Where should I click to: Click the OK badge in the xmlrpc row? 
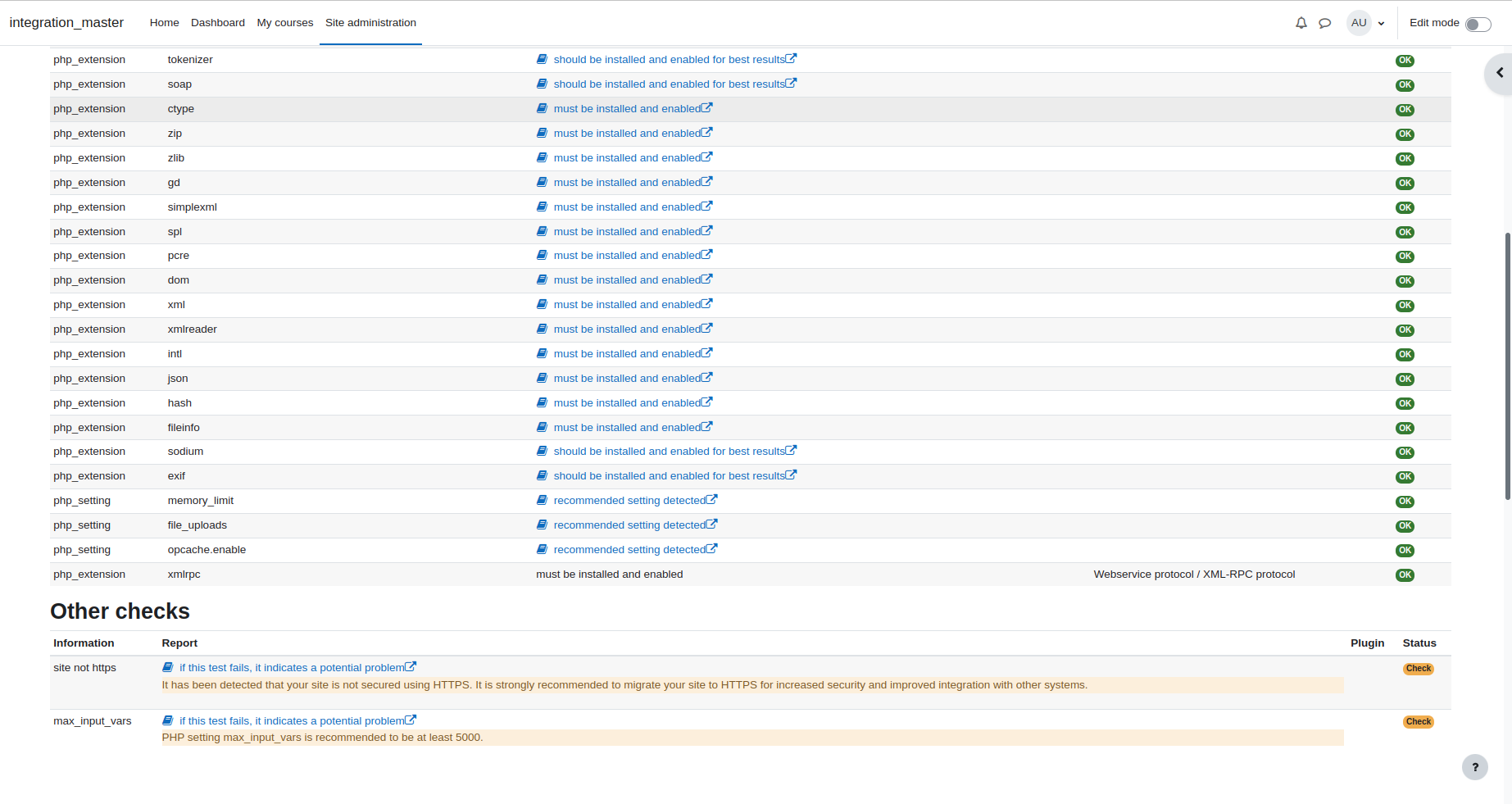tap(1405, 575)
